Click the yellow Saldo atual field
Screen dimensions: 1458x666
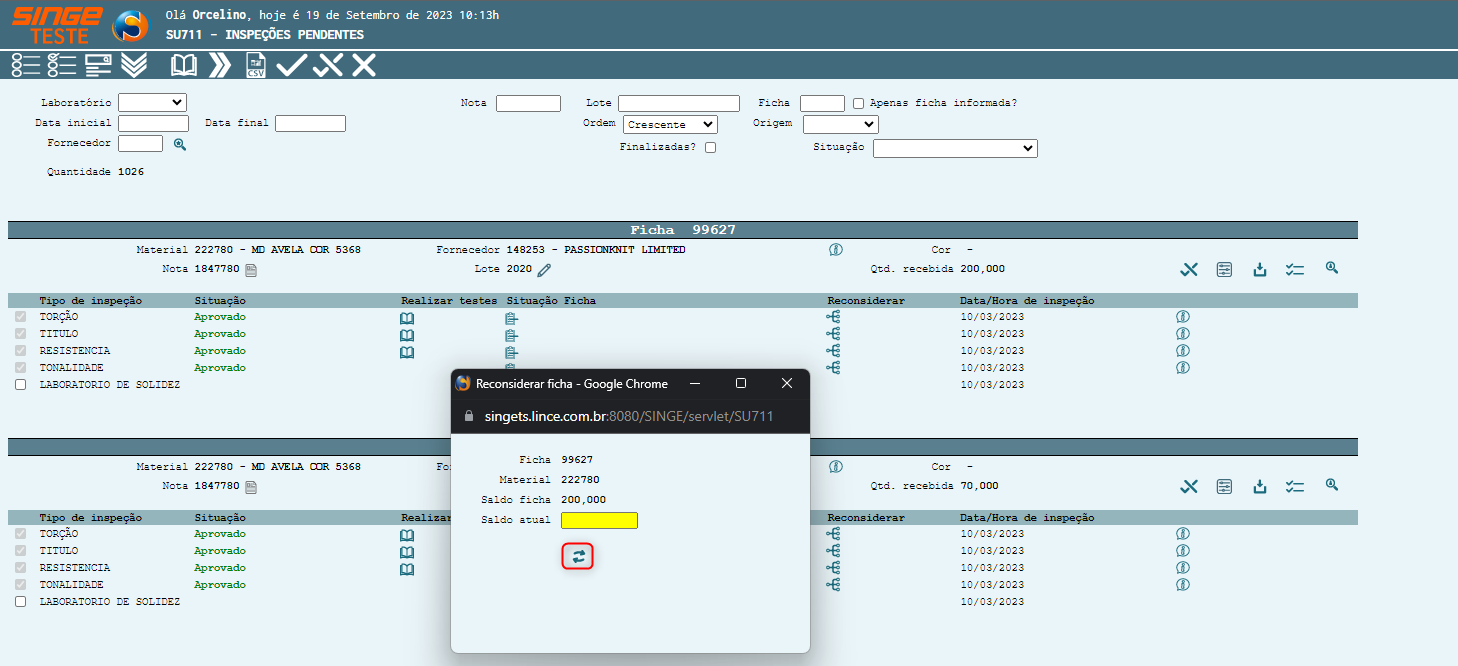coord(599,520)
